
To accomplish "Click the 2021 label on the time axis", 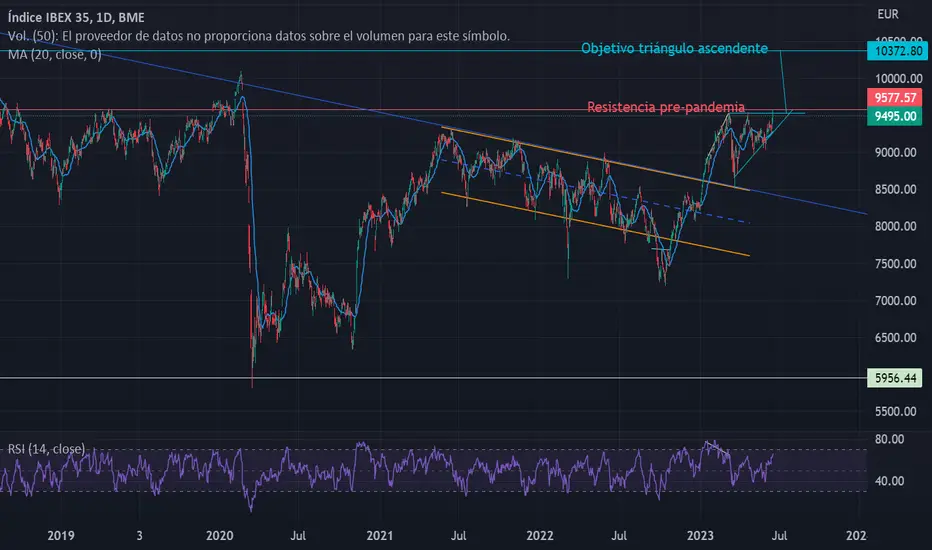I will pyautogui.click(x=379, y=536).
